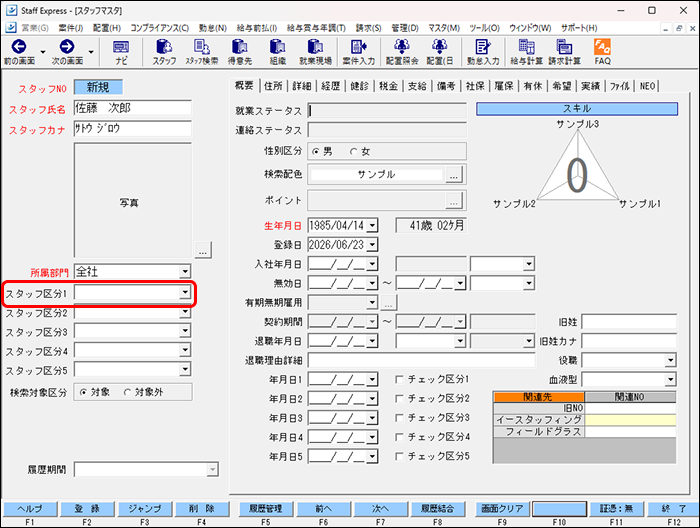Switch to the 社保 tab
Screen dimensions: 700x528
point(475,86)
